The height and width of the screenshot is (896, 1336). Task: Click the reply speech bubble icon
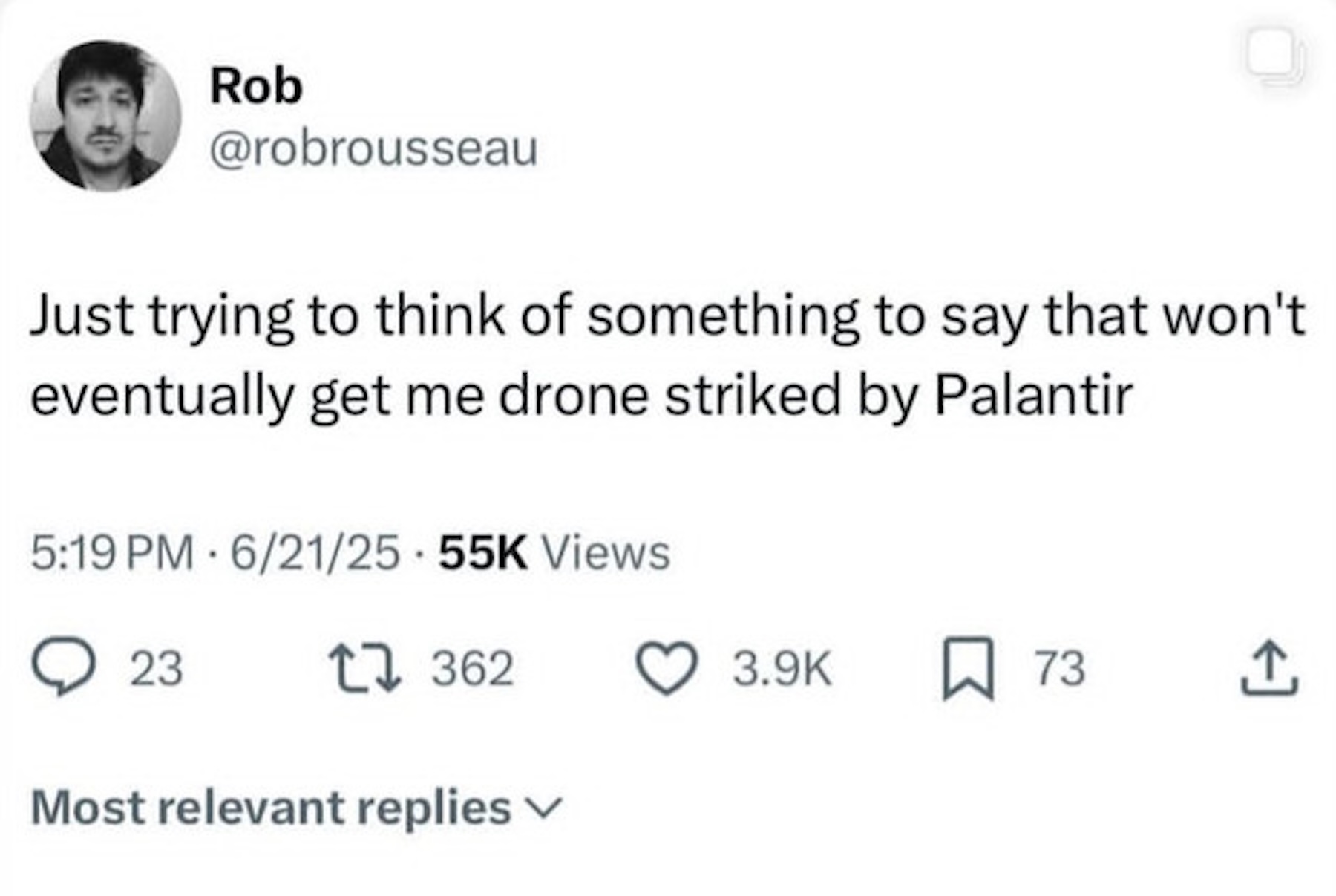(62, 667)
